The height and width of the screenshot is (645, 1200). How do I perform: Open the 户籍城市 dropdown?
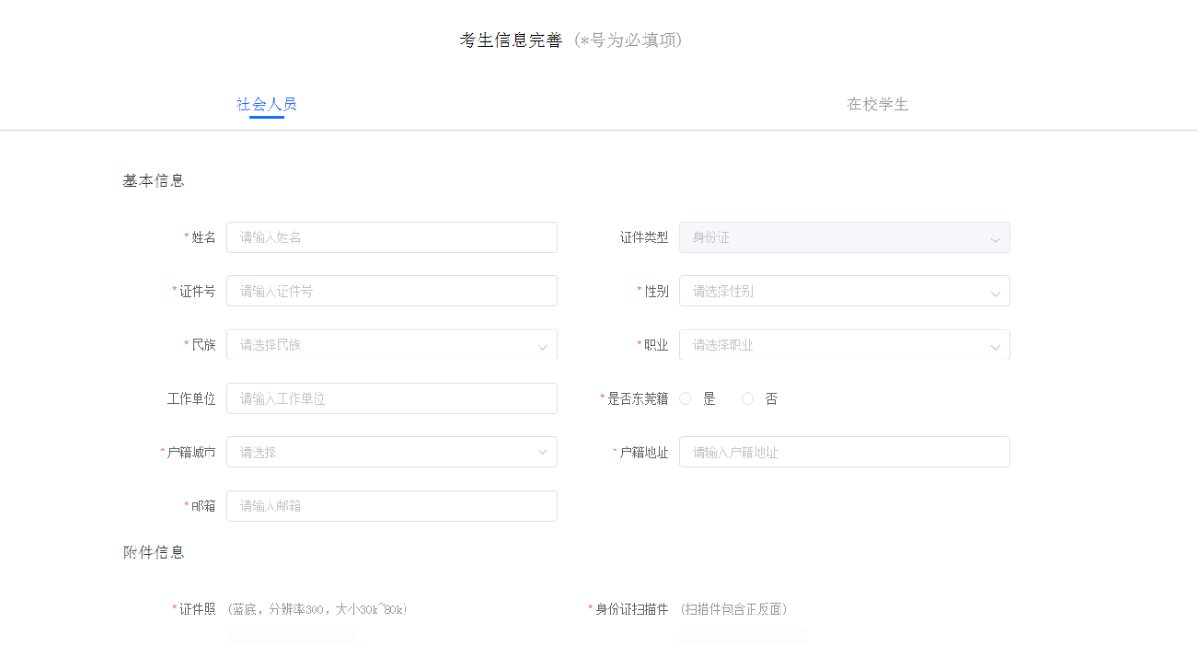point(391,452)
